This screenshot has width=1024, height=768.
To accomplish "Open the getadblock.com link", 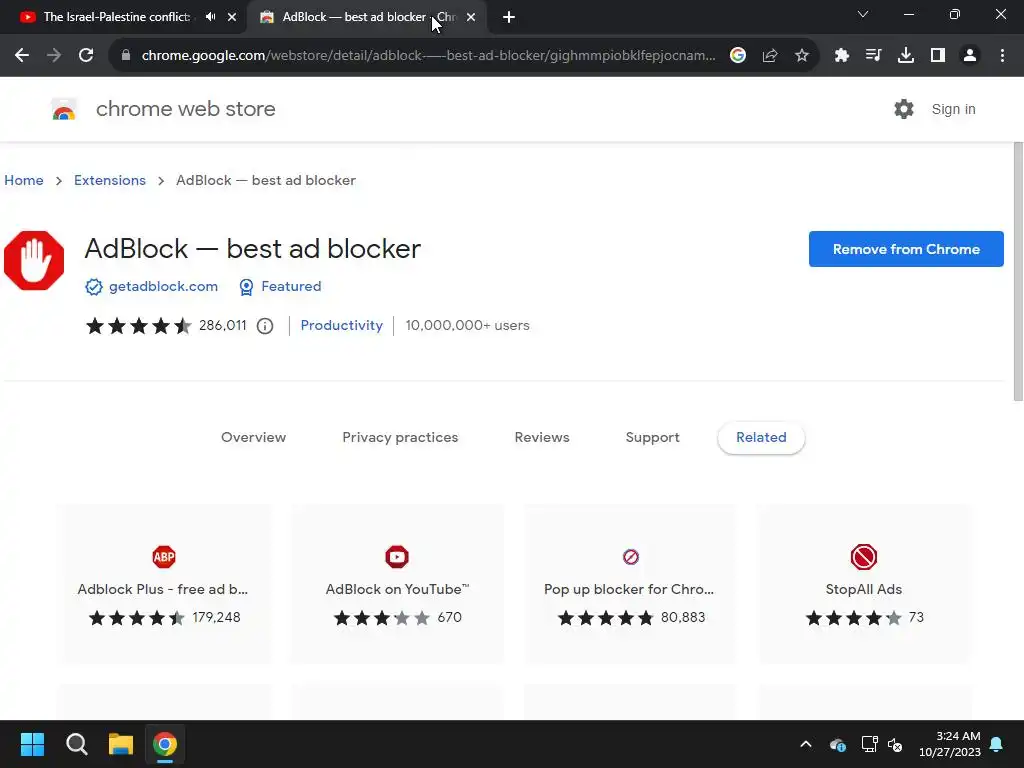I will [x=163, y=286].
